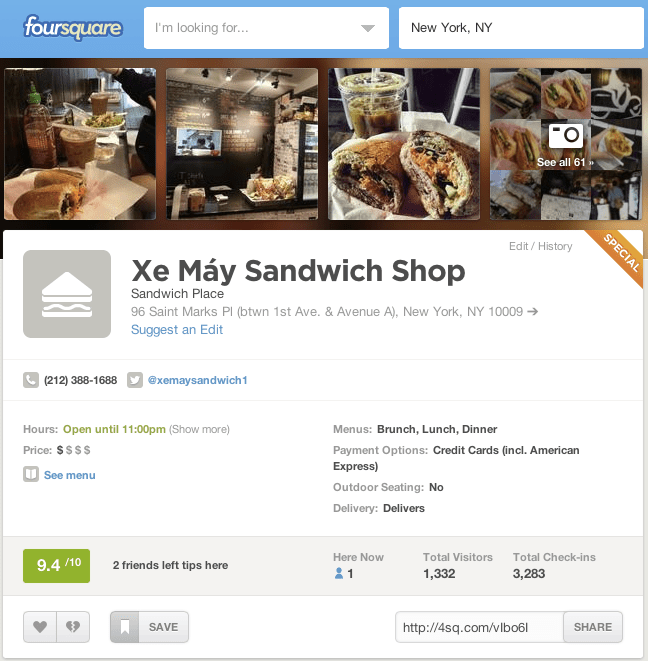Expand the "I'm looking for" dropdown arrow
Image resolution: width=648 pixels, height=661 pixels.
[368, 28]
